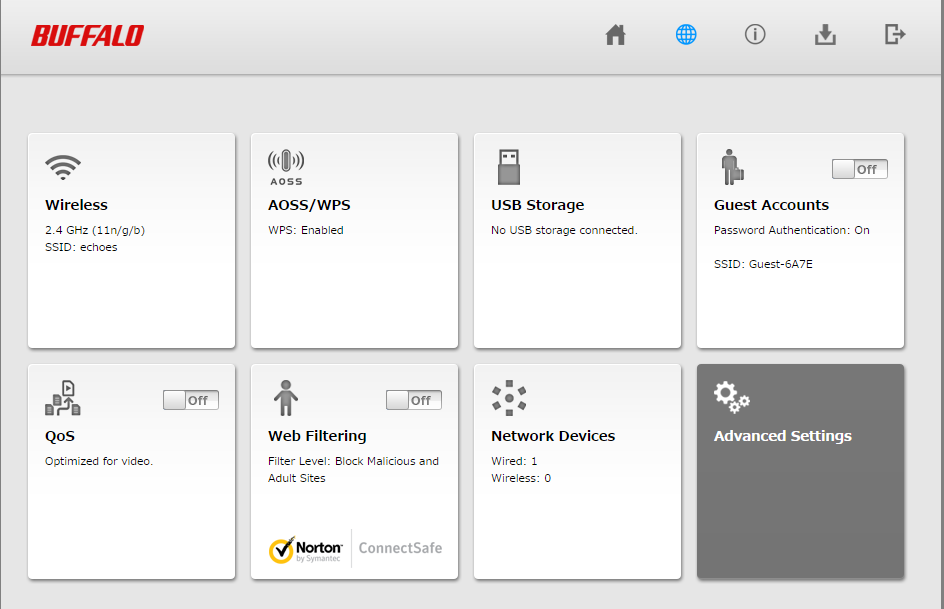The image size is (944, 609).
Task: Click the logout icon
Action: pyautogui.click(x=895, y=35)
